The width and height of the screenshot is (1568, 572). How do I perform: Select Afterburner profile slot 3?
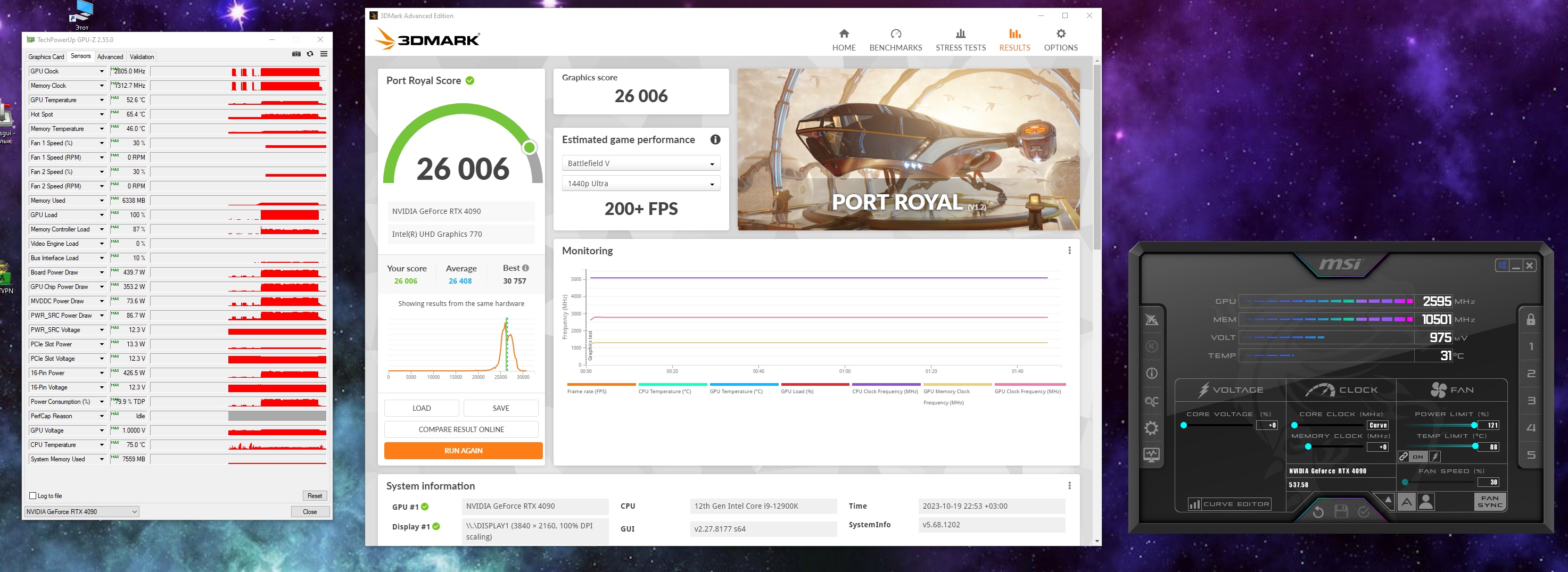pos(1531,401)
